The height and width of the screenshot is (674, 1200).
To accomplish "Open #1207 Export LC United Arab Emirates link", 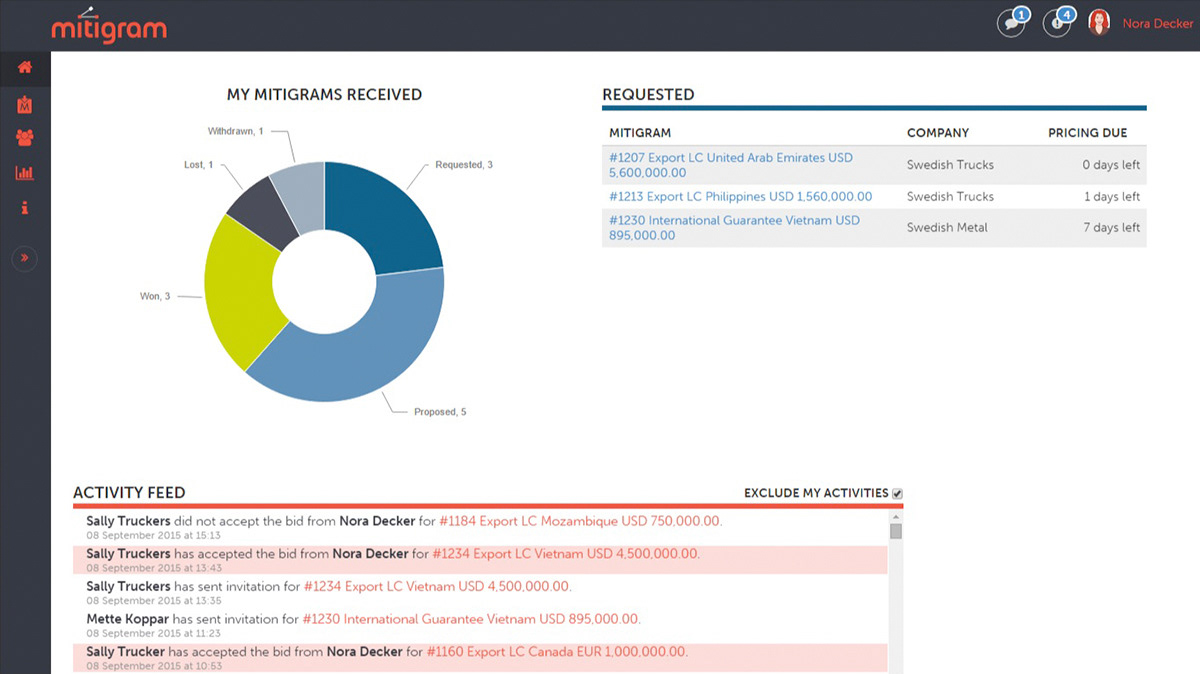I will [731, 165].
